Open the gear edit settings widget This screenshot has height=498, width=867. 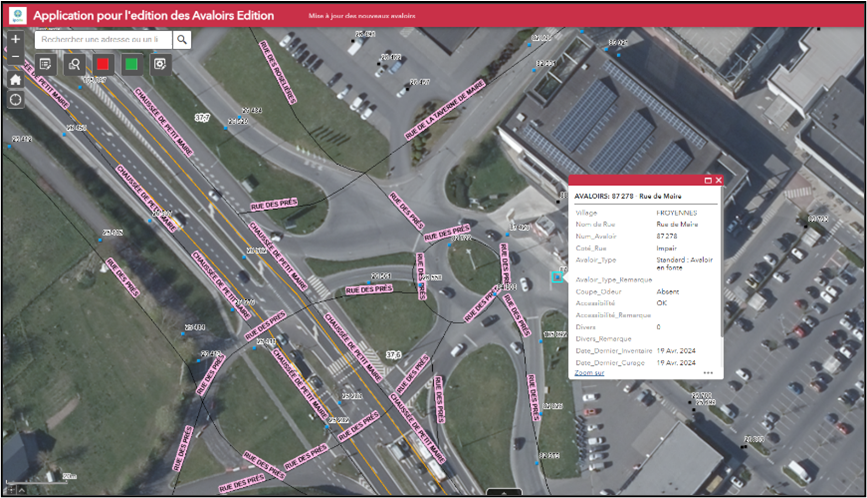click(159, 64)
